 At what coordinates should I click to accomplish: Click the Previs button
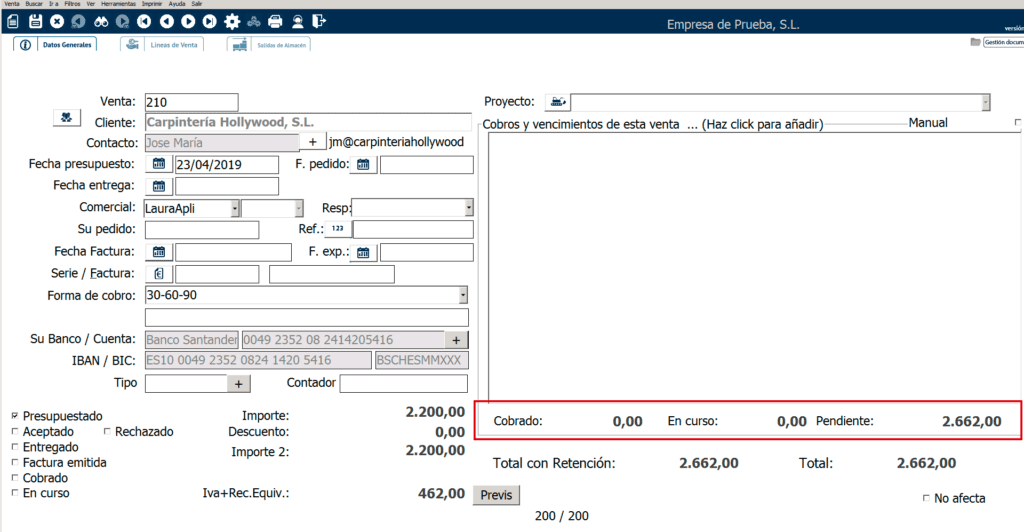pyautogui.click(x=496, y=495)
